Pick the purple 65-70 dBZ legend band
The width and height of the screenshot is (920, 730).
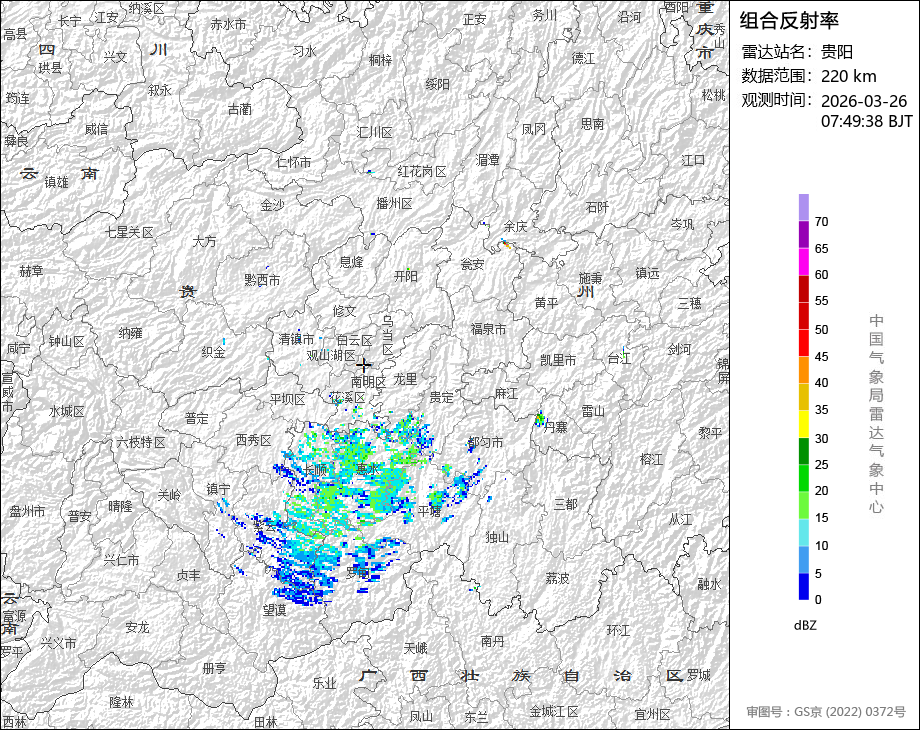coord(803,234)
